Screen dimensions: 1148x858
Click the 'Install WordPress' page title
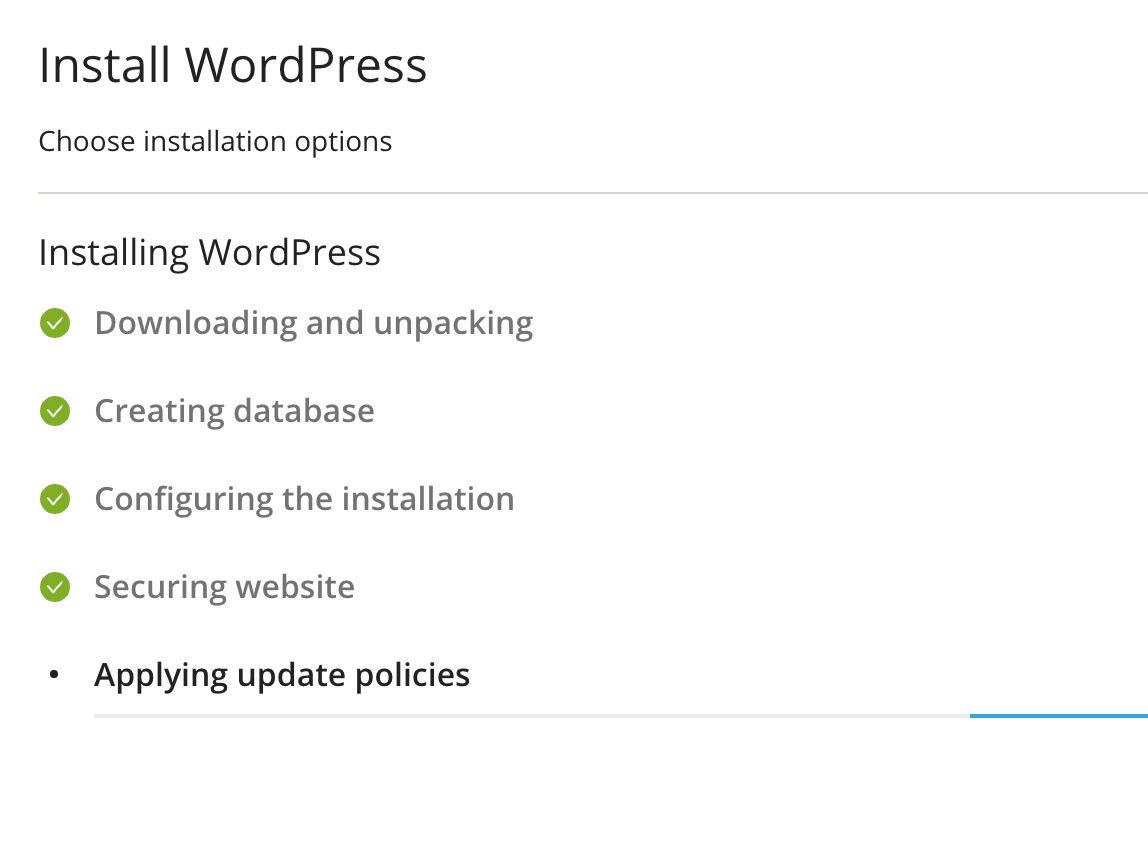pyautogui.click(x=233, y=66)
